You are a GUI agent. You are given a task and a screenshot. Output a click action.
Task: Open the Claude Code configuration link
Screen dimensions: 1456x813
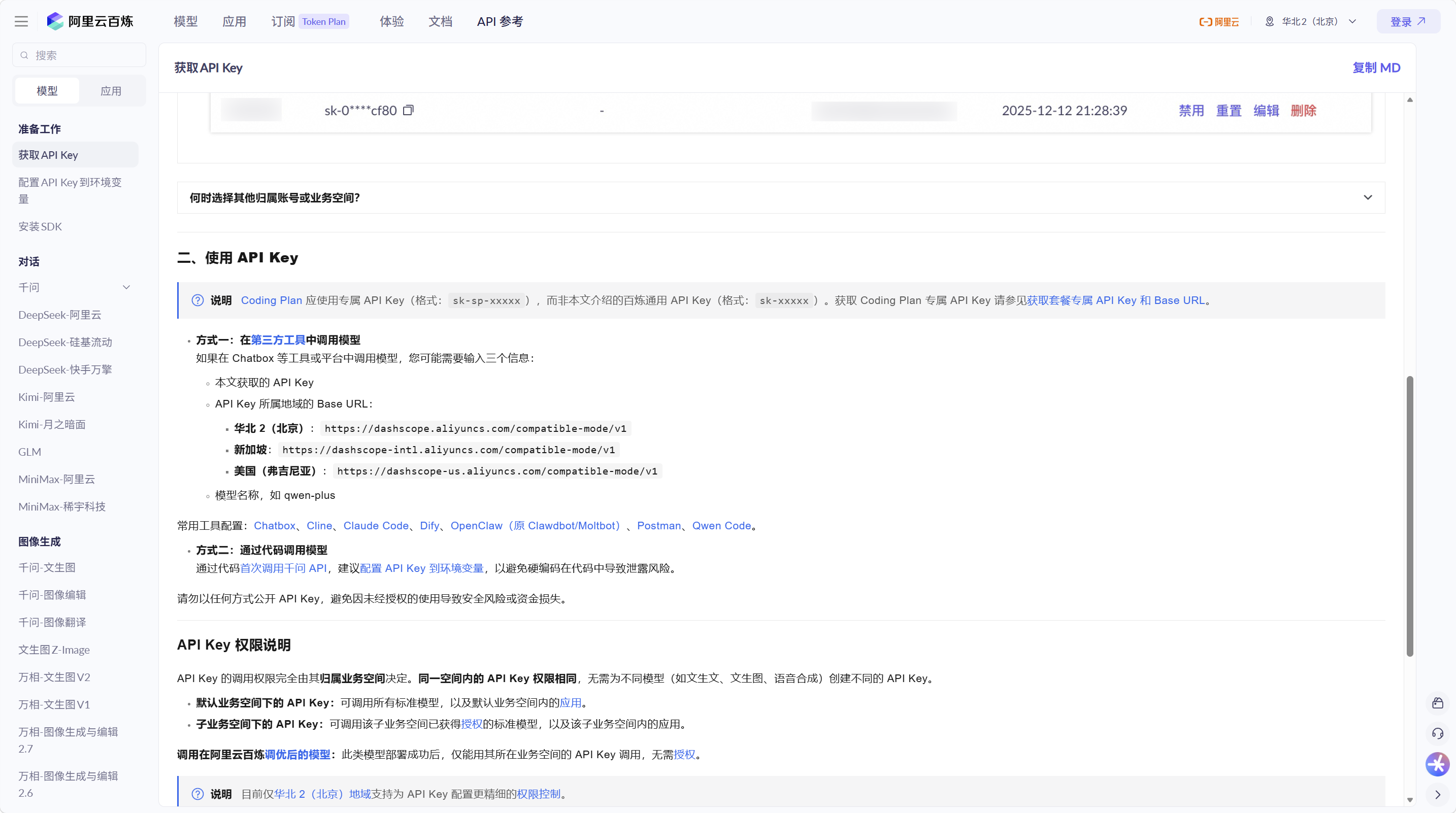tap(375, 525)
